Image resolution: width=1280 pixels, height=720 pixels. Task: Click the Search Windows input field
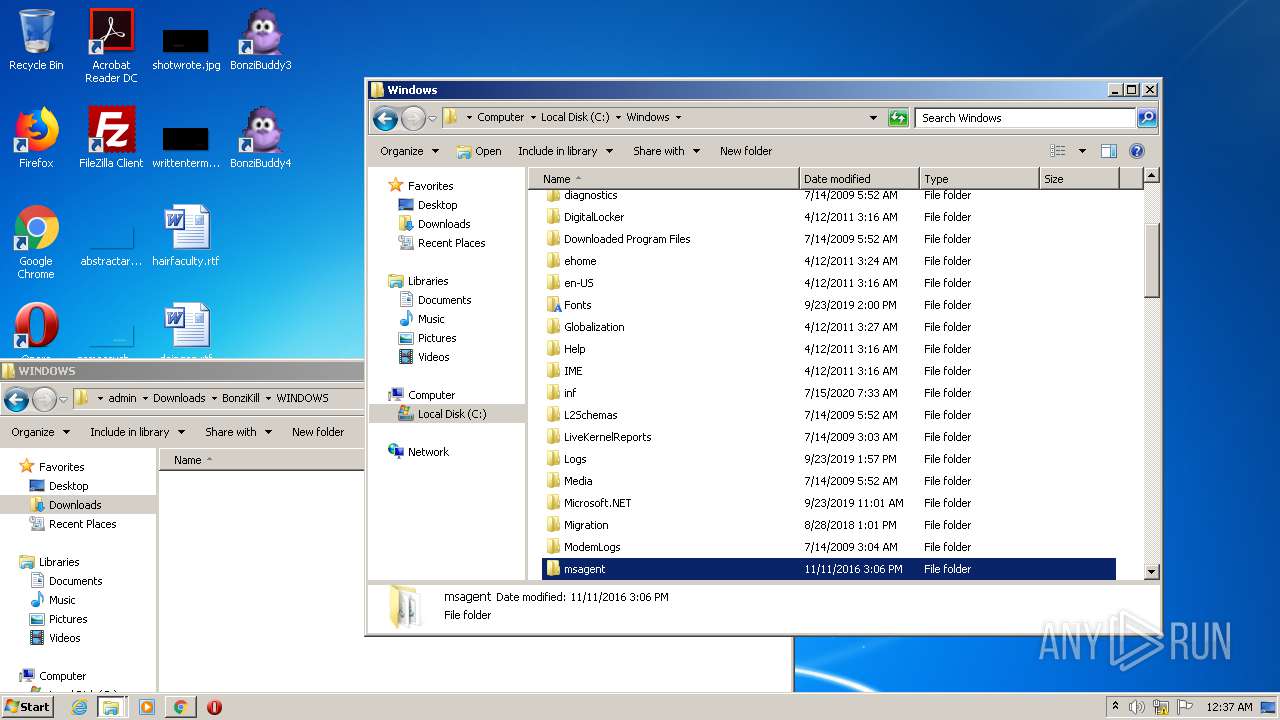pyautogui.click(x=1025, y=118)
